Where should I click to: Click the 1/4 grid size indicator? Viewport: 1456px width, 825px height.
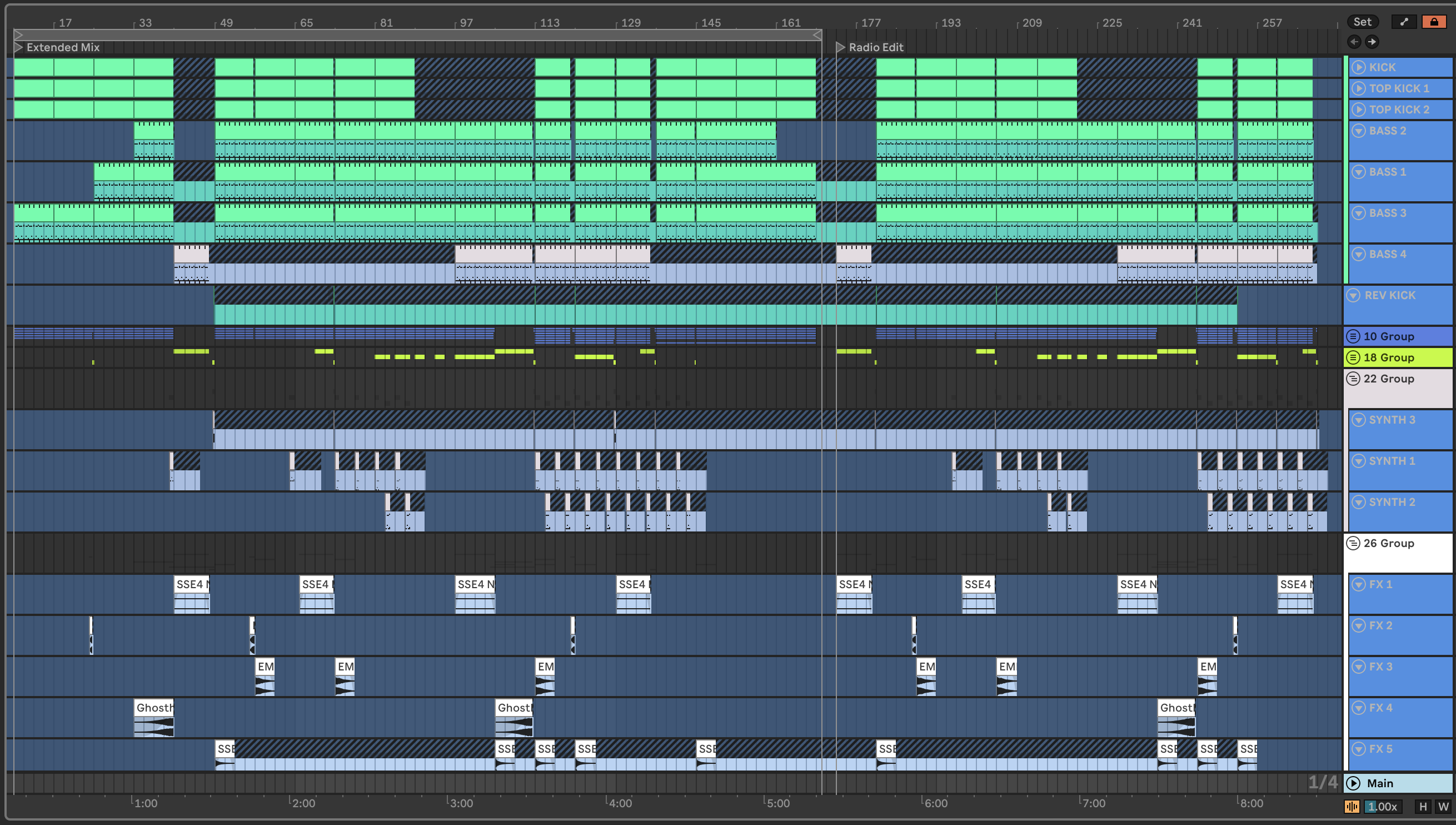click(1323, 783)
